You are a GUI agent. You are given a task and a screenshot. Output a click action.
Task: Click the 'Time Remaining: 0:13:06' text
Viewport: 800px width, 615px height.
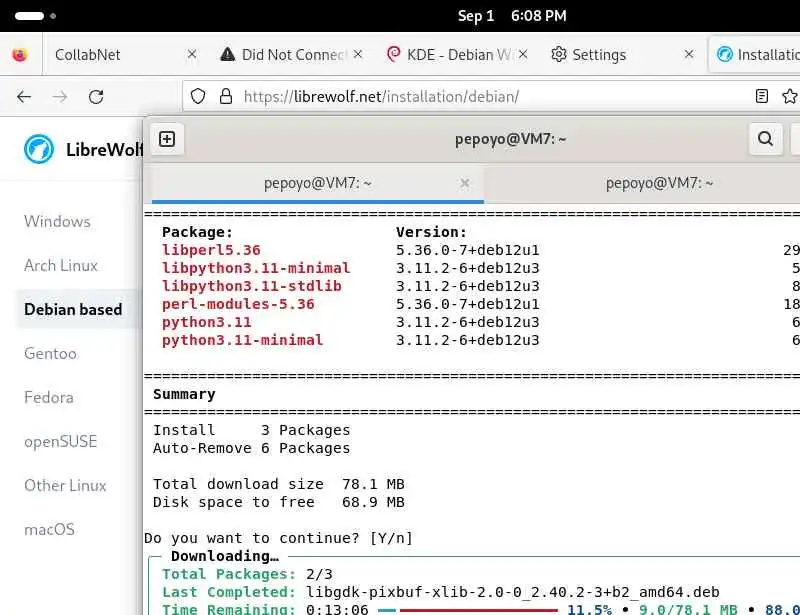265,609
